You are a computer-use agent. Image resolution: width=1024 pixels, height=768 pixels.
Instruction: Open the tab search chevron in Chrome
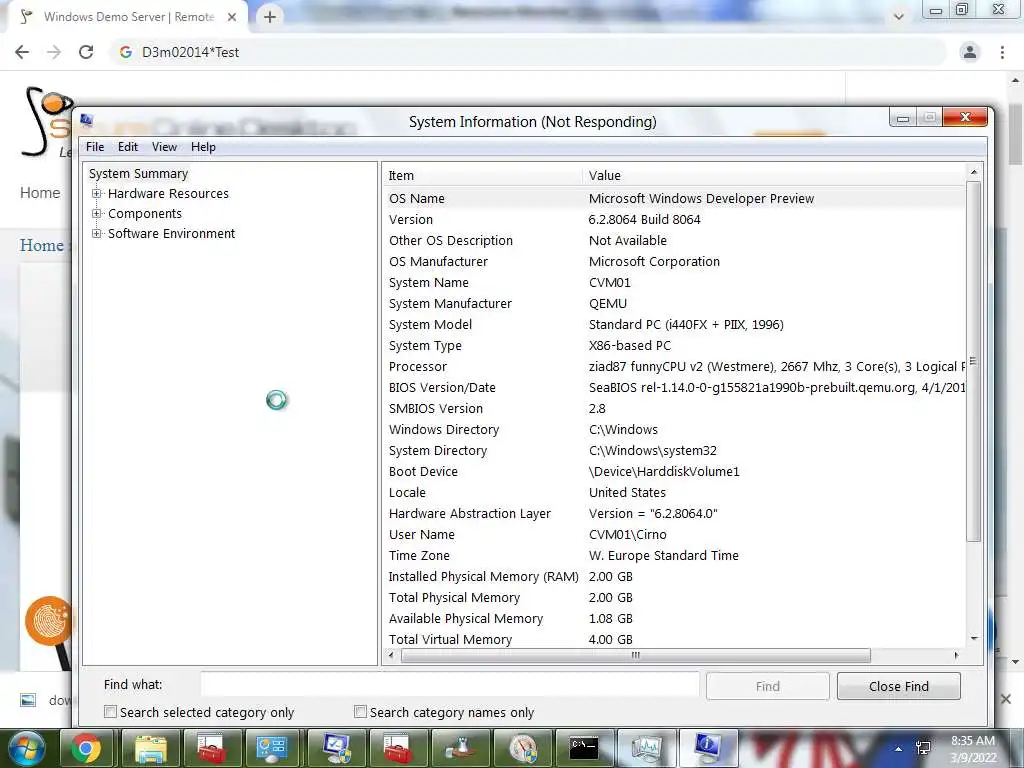899,17
